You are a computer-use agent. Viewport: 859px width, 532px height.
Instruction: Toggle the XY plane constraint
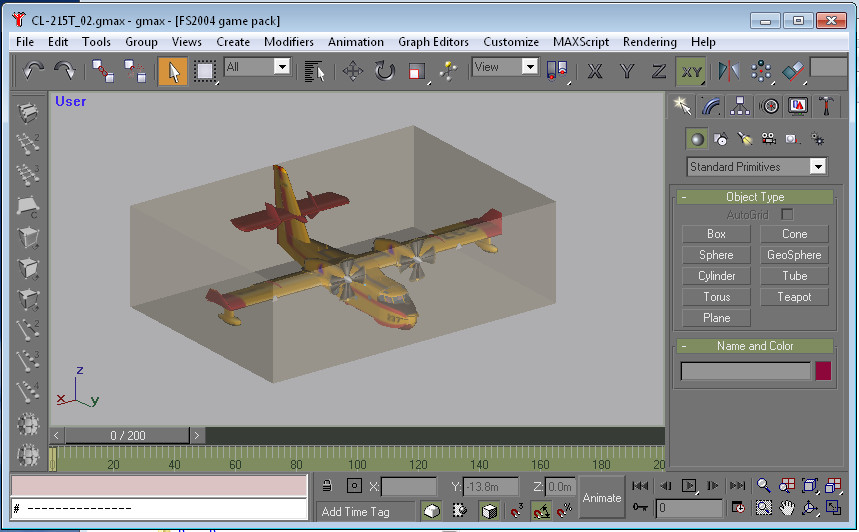[x=691, y=71]
